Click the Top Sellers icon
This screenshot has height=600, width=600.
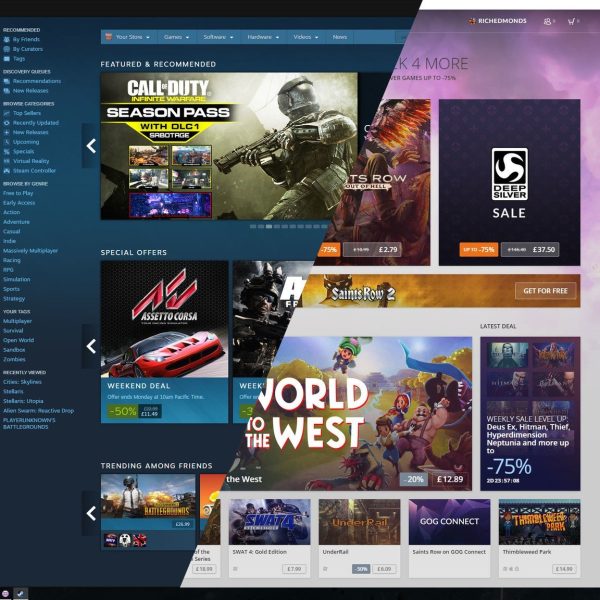pos(7,113)
